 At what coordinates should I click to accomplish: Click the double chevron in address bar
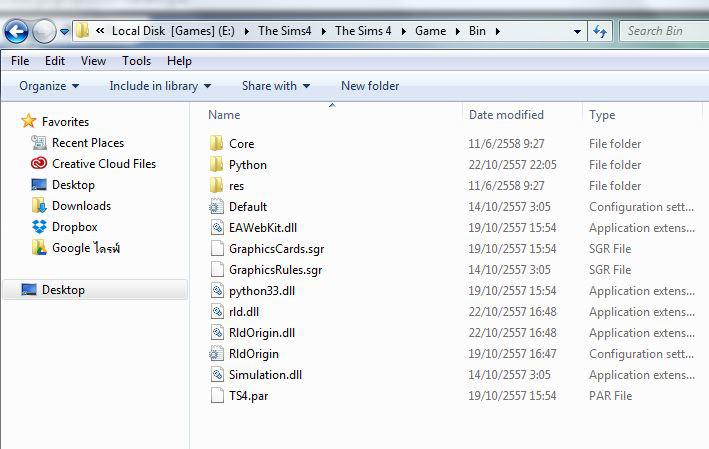click(100, 31)
